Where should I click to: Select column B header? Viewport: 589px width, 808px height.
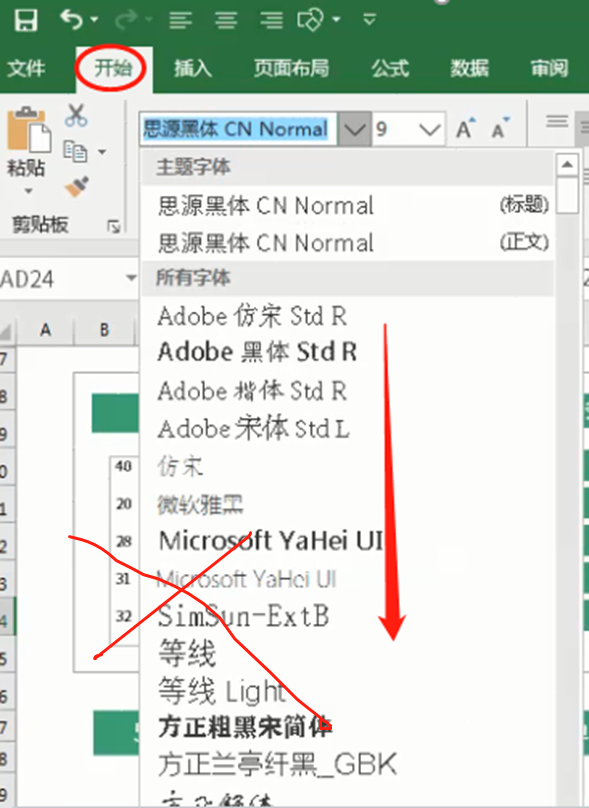pyautogui.click(x=105, y=329)
